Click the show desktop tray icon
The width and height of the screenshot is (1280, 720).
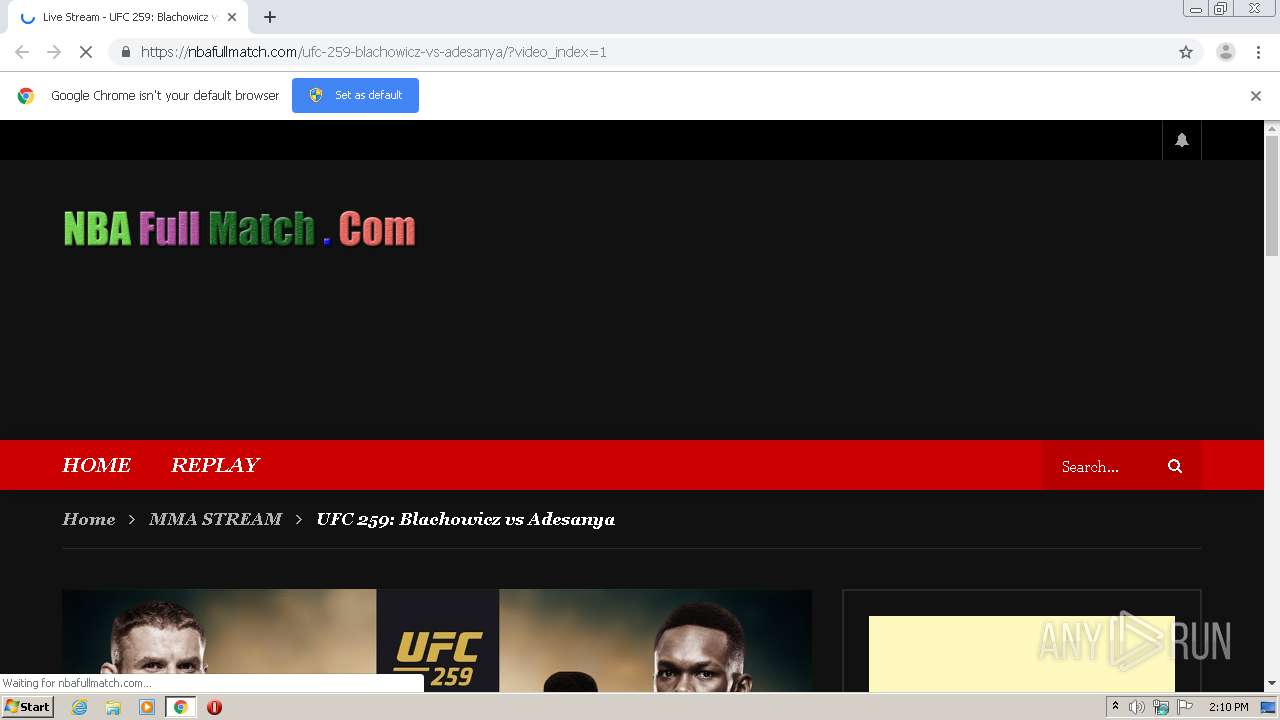pos(1269,707)
